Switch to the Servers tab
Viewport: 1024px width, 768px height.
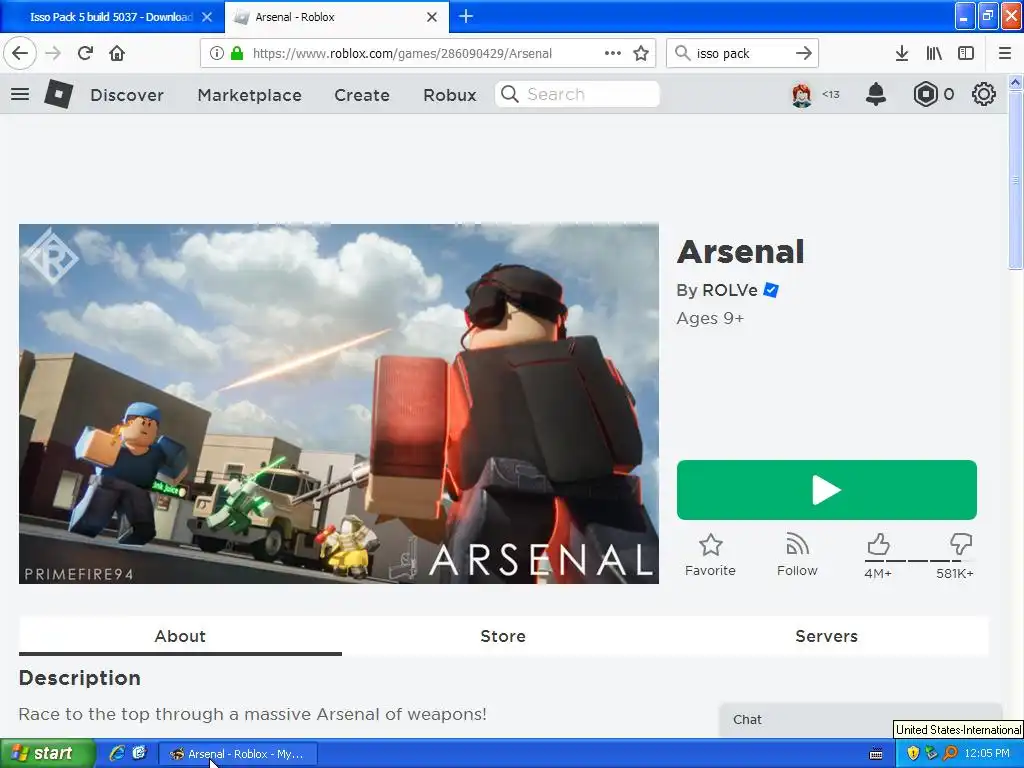[x=826, y=636]
